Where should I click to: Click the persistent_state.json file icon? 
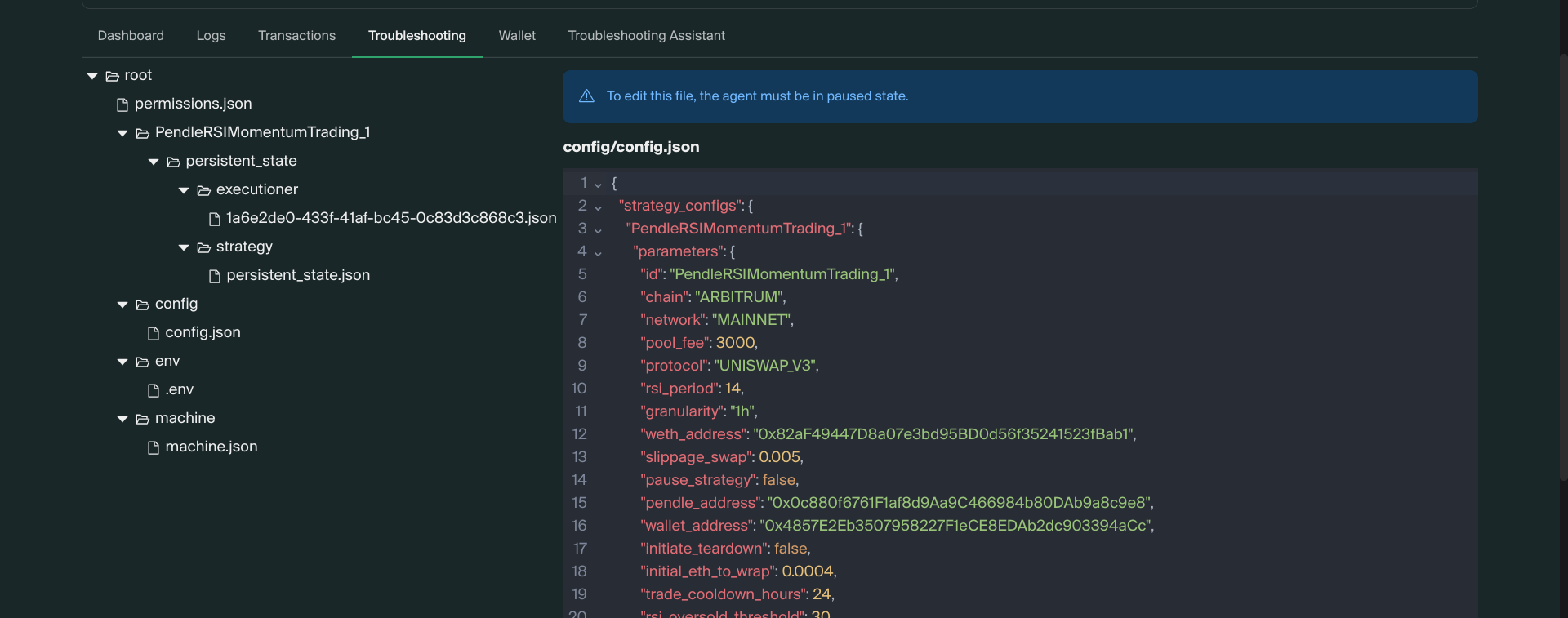(x=215, y=276)
